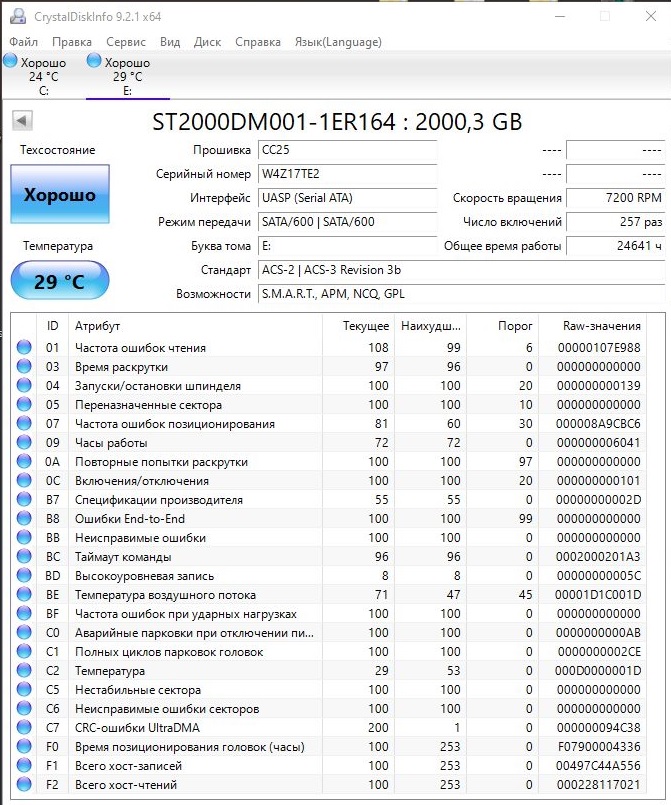Click the Raw-значения column header
This screenshot has height=805, width=671.
coord(593,325)
